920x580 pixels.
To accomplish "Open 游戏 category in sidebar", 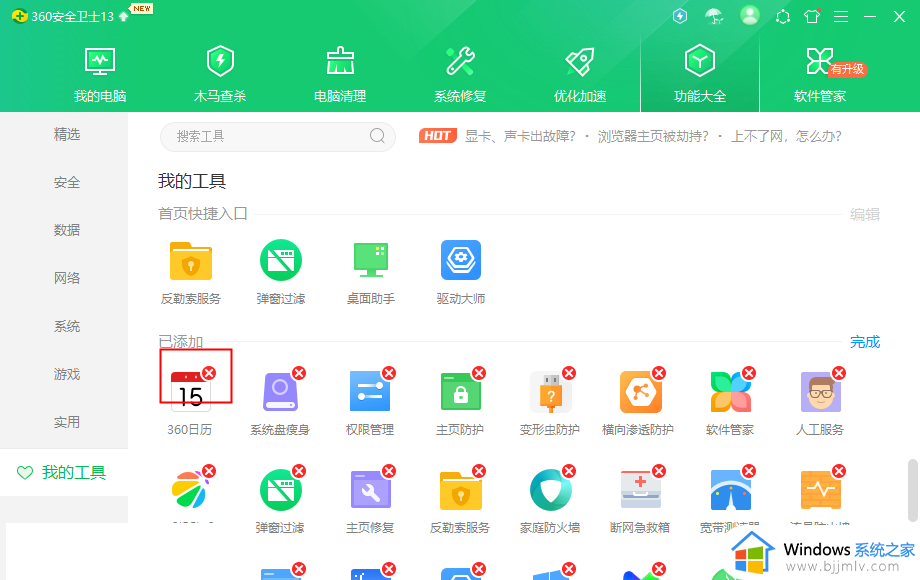I will (66, 374).
